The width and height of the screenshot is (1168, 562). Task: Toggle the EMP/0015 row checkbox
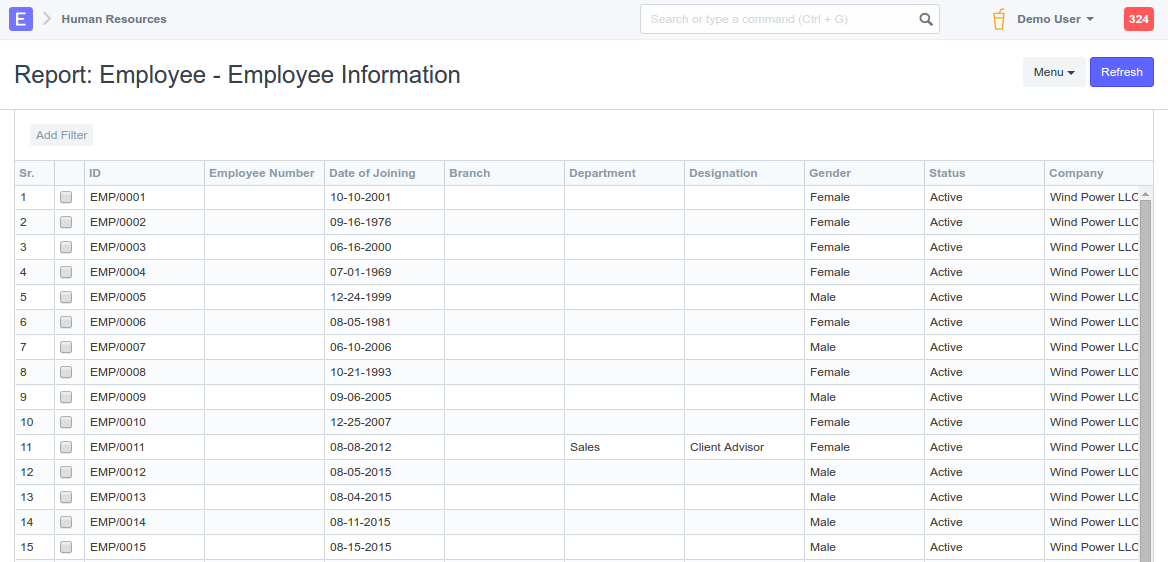(x=66, y=548)
